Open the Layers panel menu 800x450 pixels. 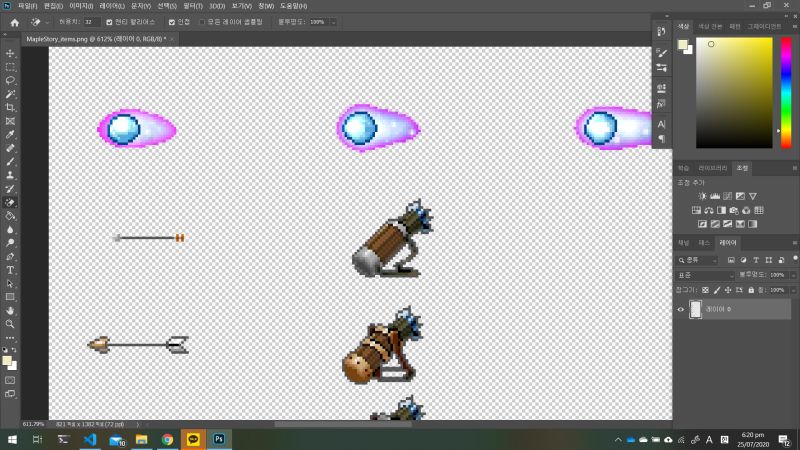click(794, 243)
